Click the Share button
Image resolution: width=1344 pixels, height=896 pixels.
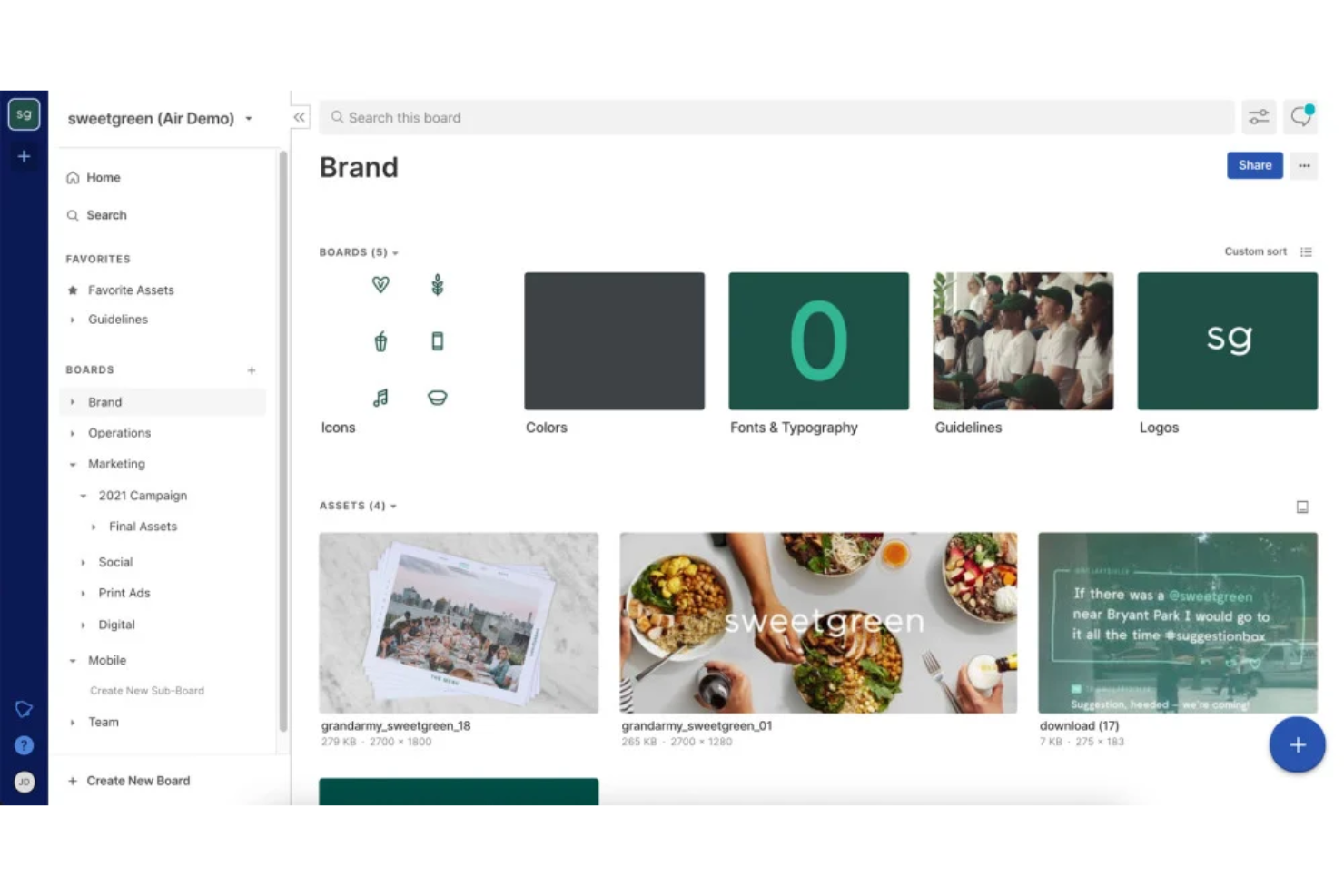(x=1254, y=165)
